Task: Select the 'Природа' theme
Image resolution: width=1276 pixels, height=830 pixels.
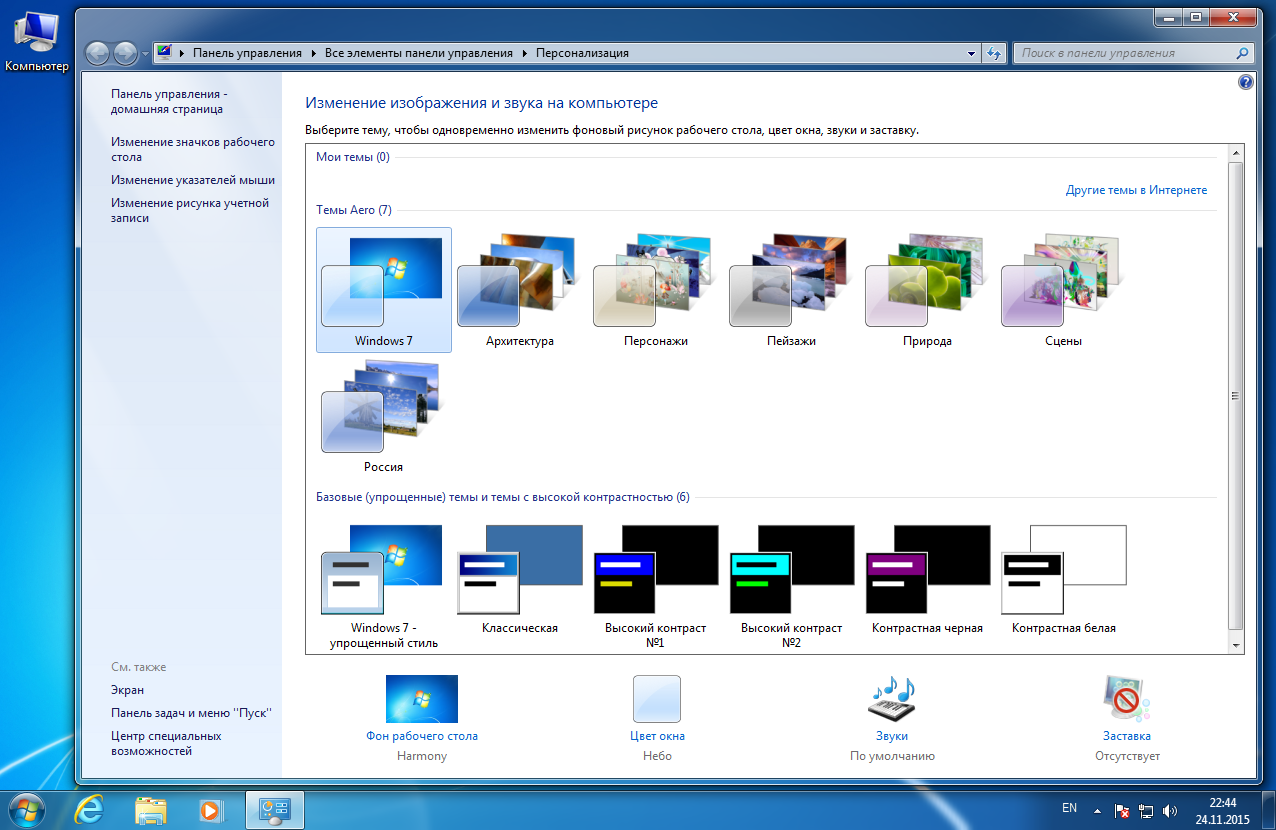Action: (928, 290)
